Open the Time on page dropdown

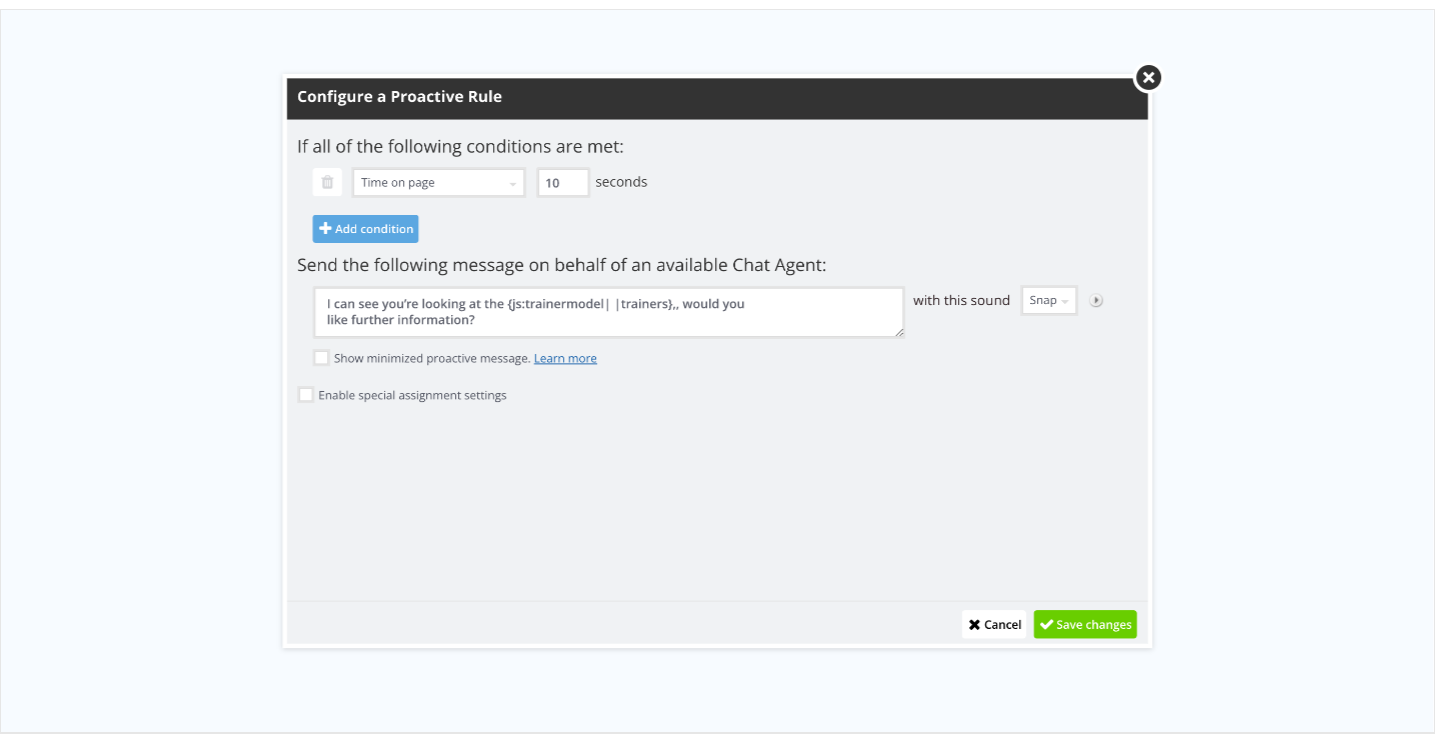(x=438, y=183)
